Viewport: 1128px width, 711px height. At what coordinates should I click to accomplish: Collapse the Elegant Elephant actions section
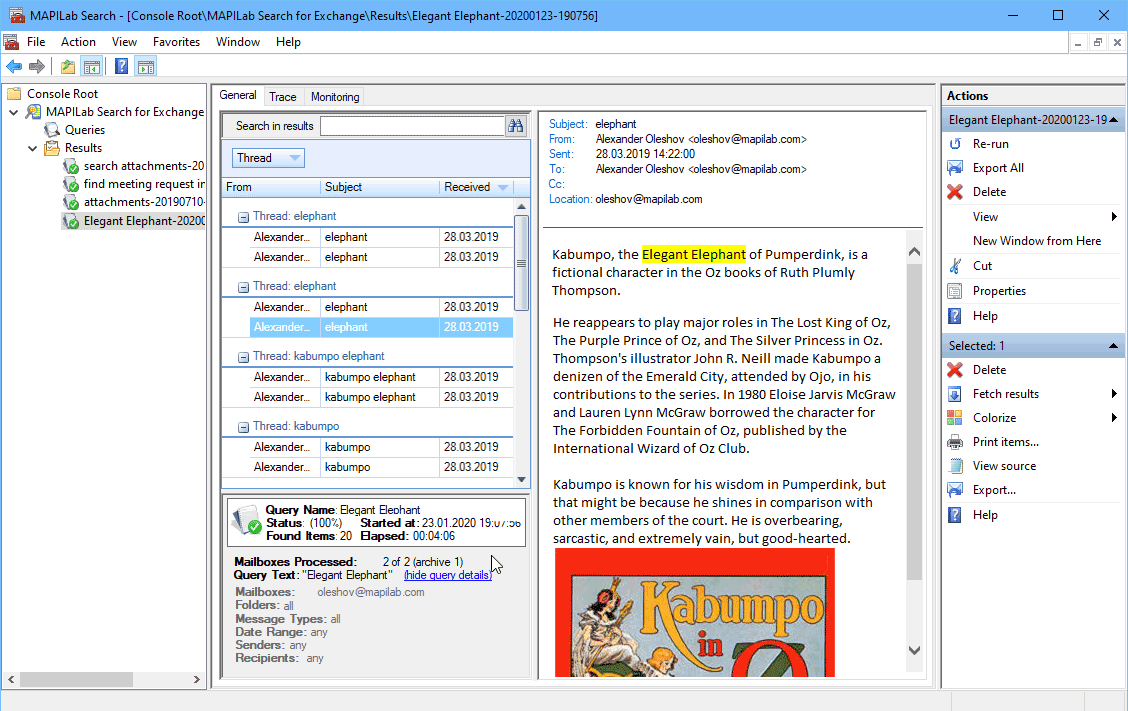pyautogui.click(x=1114, y=120)
